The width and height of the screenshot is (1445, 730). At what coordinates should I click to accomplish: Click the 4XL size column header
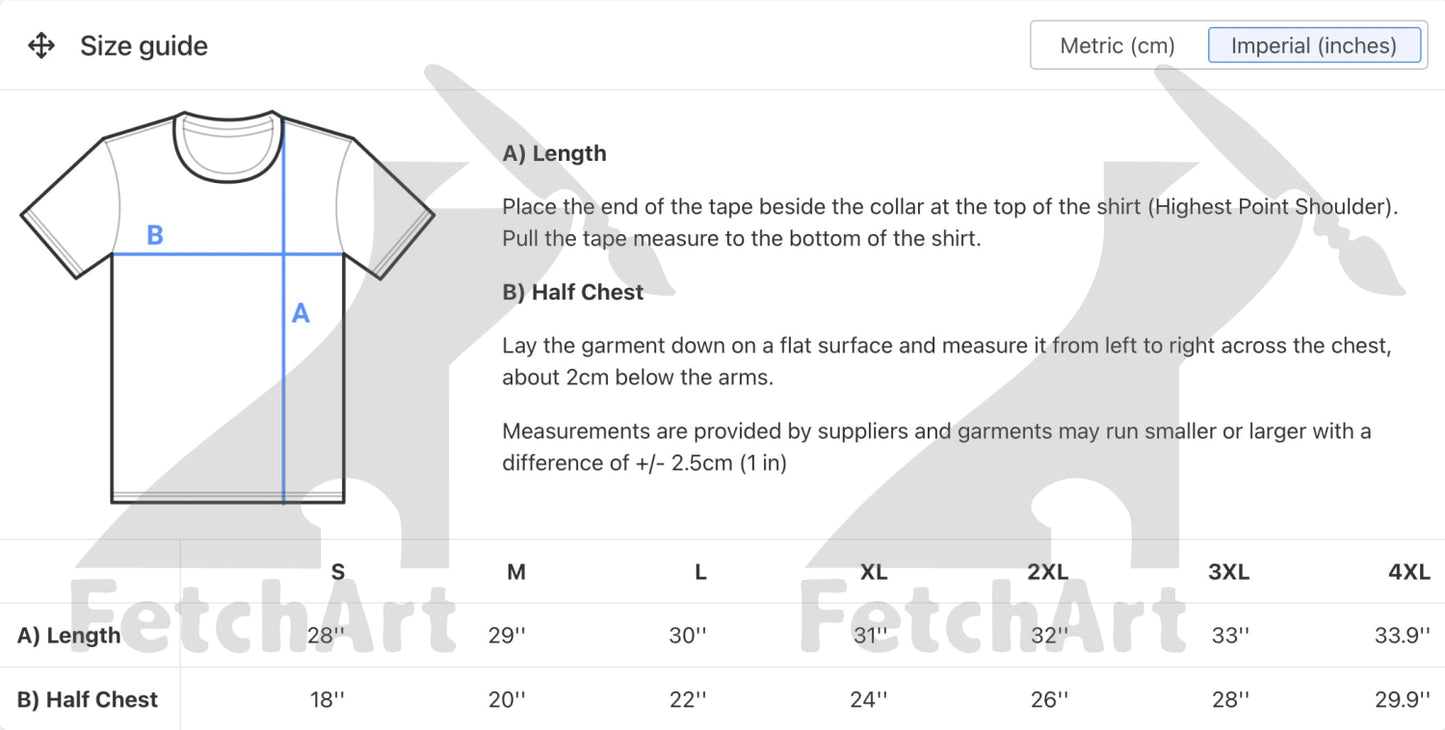click(1408, 572)
